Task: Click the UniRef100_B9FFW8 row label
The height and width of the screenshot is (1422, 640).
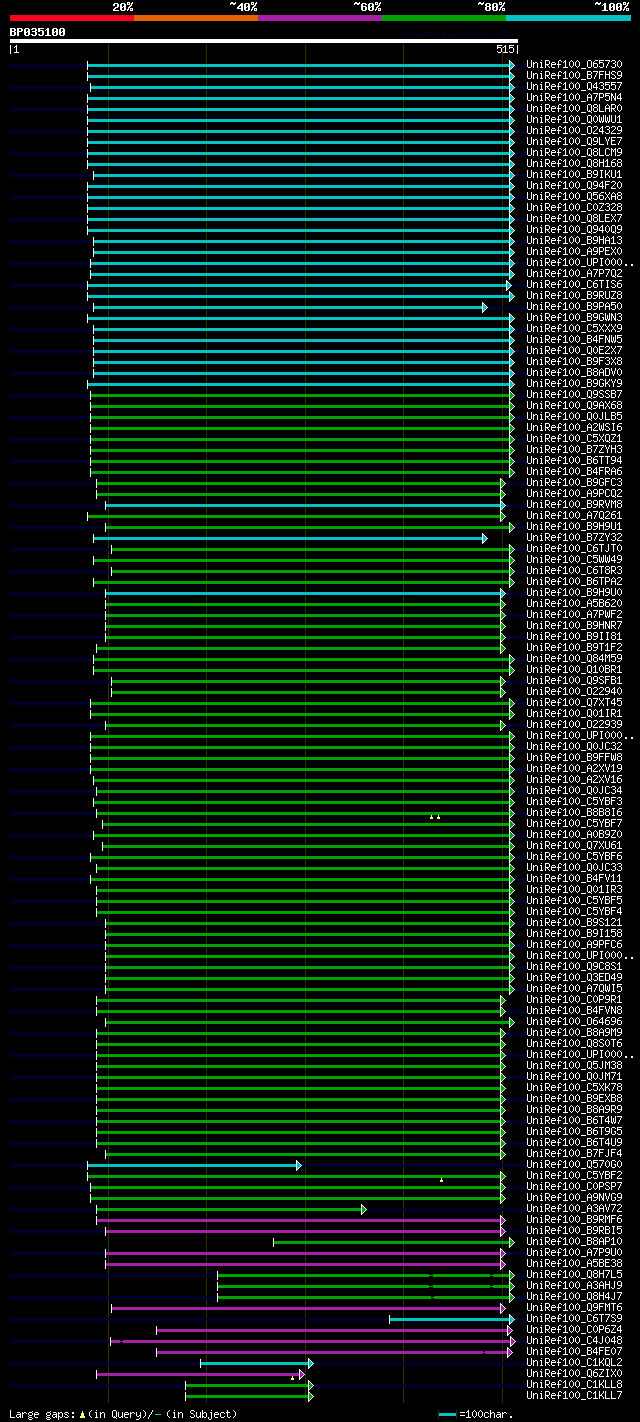Action: pyautogui.click(x=574, y=758)
